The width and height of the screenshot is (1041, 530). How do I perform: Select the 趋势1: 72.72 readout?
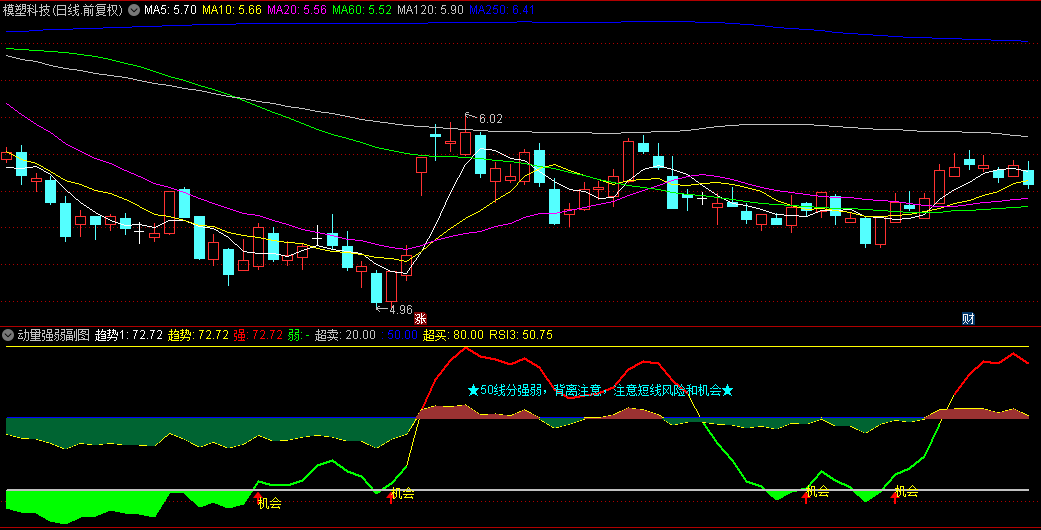(x=129, y=335)
